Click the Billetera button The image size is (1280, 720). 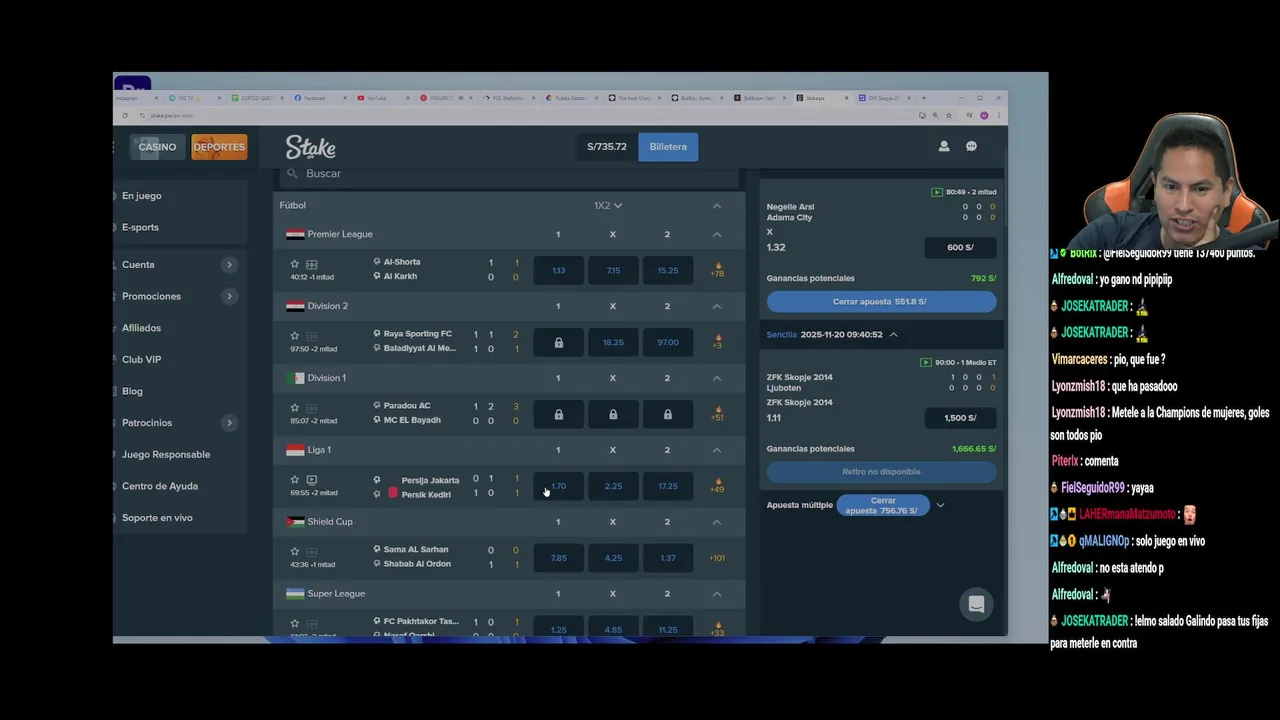668,147
